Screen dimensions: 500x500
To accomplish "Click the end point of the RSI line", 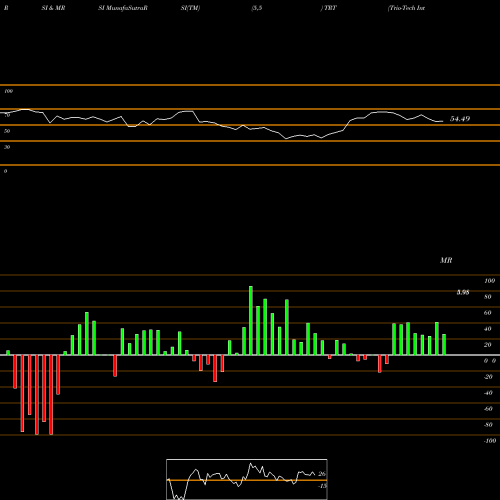I will coord(443,121).
